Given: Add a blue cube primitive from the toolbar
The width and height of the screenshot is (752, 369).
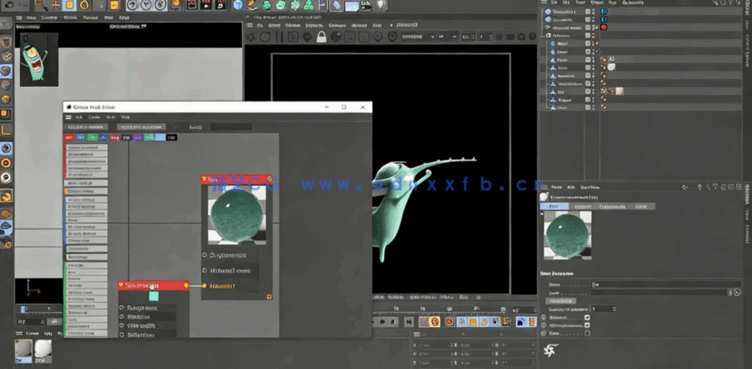Looking at the screenshot, I should (x=238, y=5).
